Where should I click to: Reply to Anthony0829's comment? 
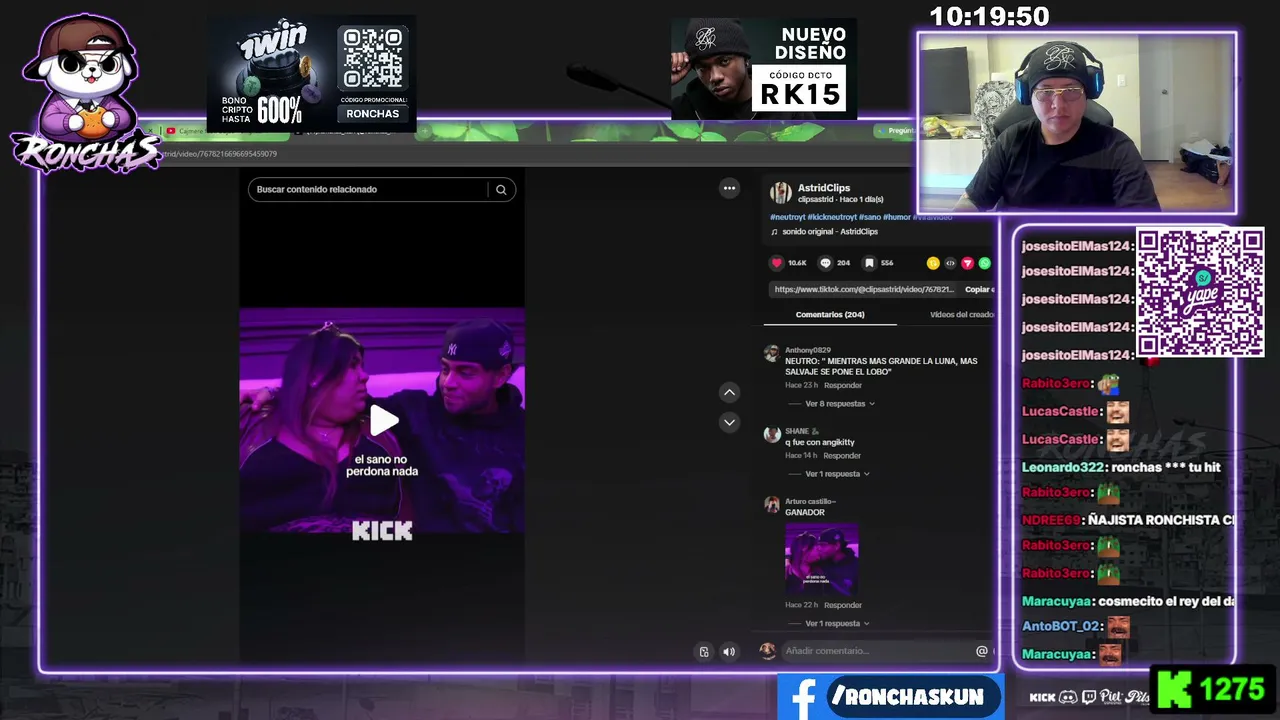(843, 385)
